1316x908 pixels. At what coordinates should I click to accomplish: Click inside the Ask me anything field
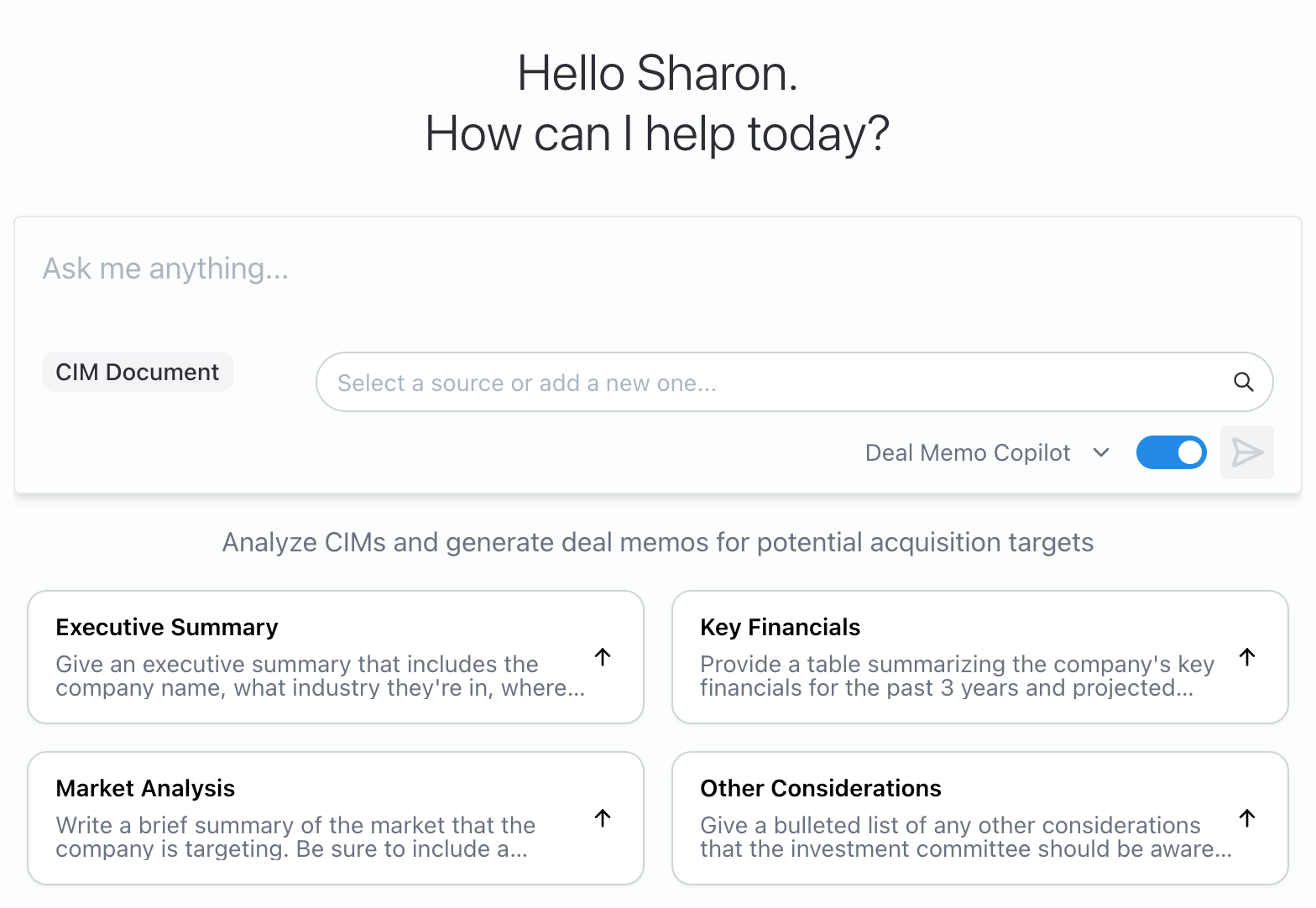click(336, 269)
